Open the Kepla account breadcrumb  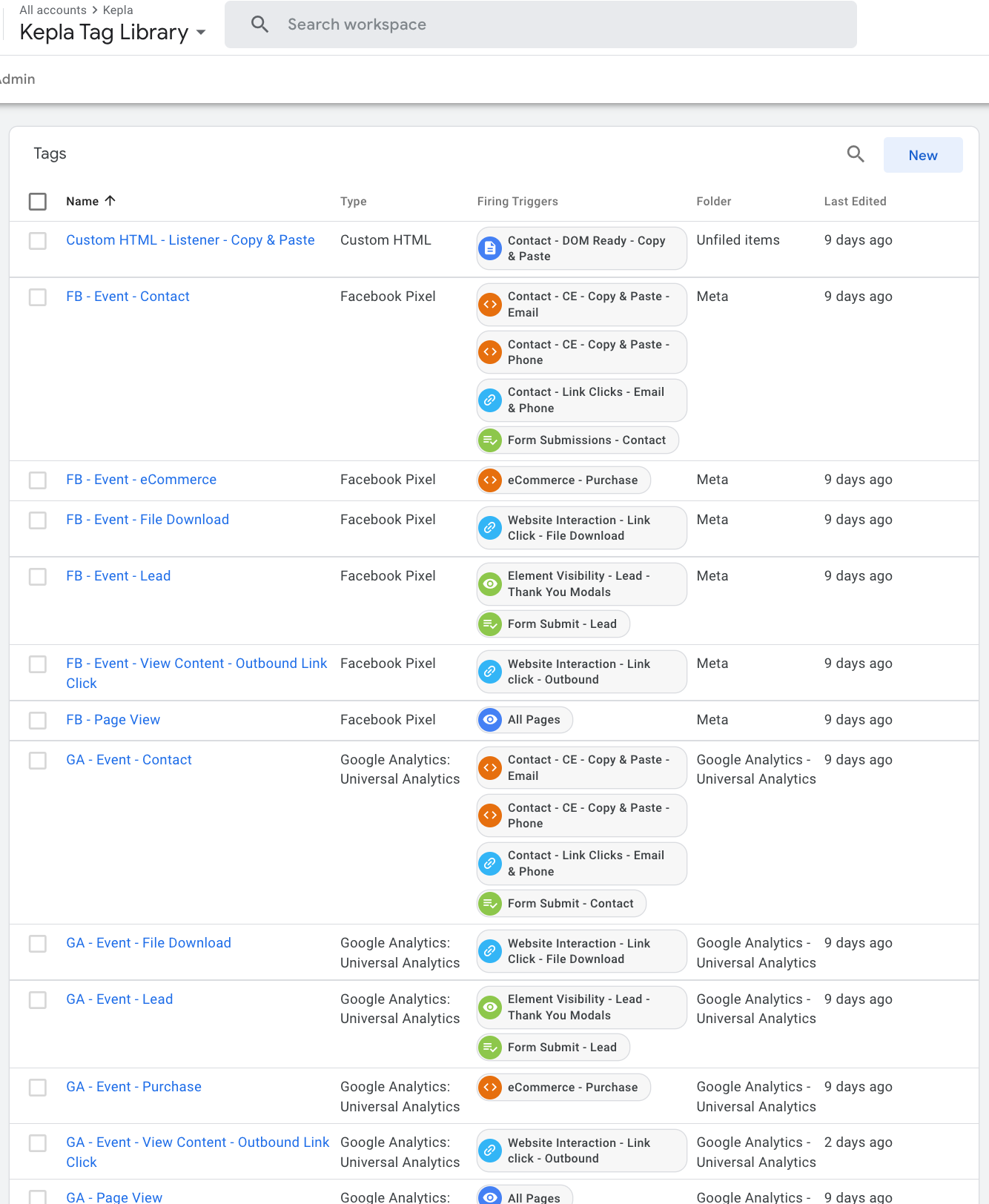[x=118, y=10]
